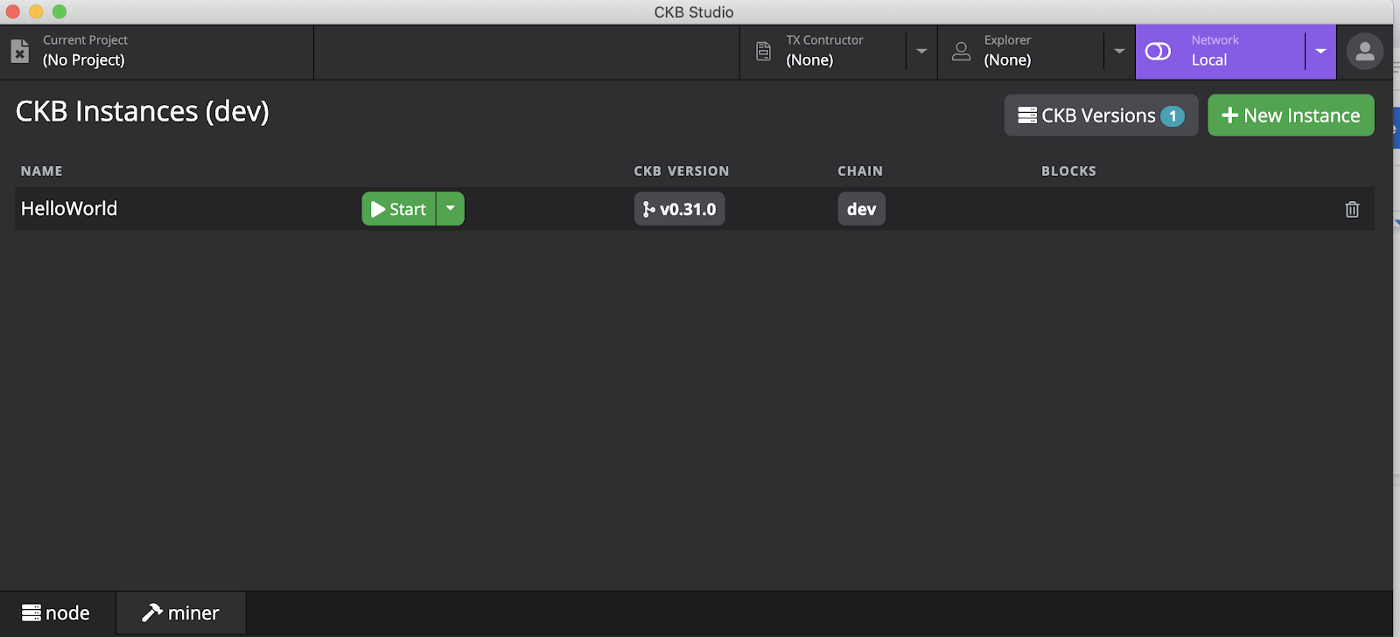
Task: Switch to the node tab
Action: [x=57, y=613]
